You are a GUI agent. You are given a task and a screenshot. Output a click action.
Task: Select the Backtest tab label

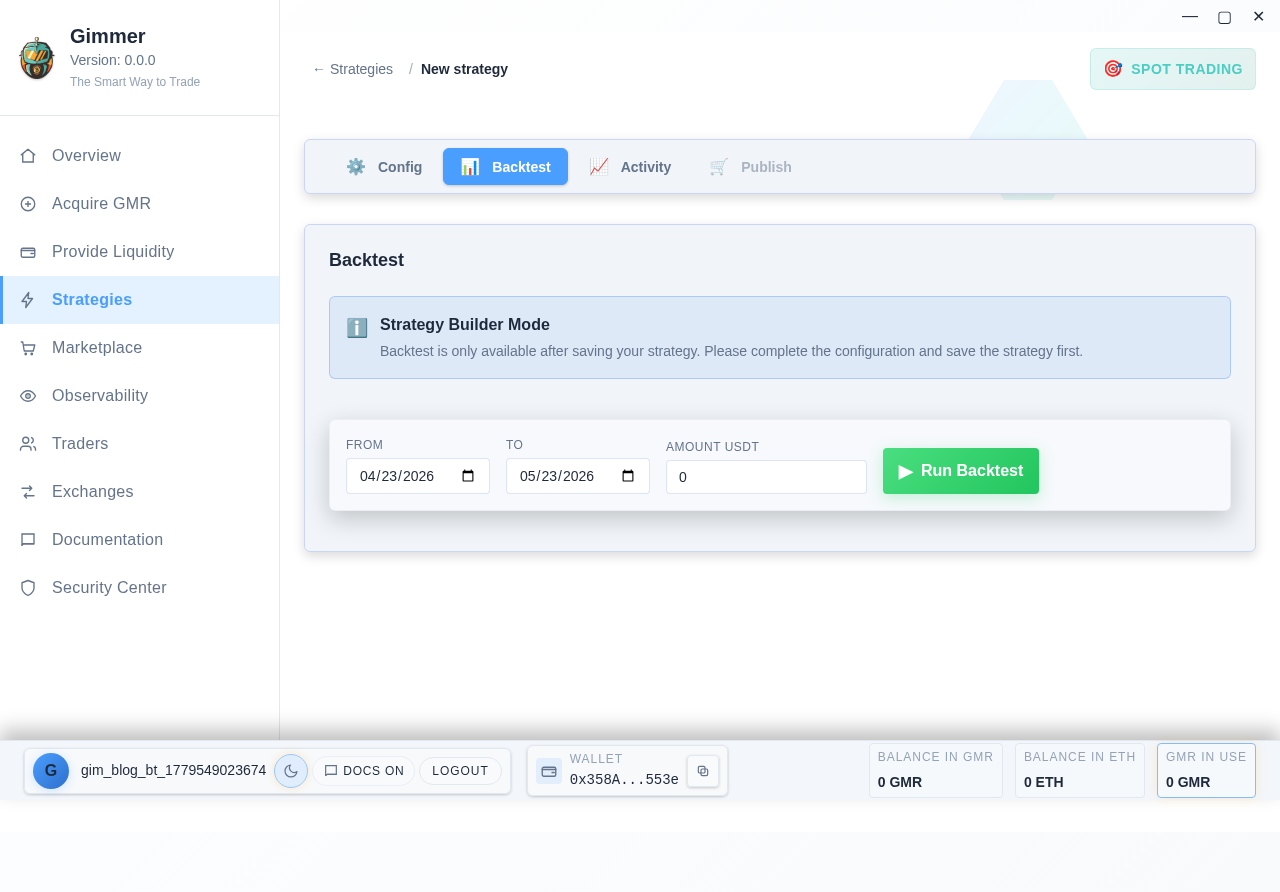click(x=521, y=167)
